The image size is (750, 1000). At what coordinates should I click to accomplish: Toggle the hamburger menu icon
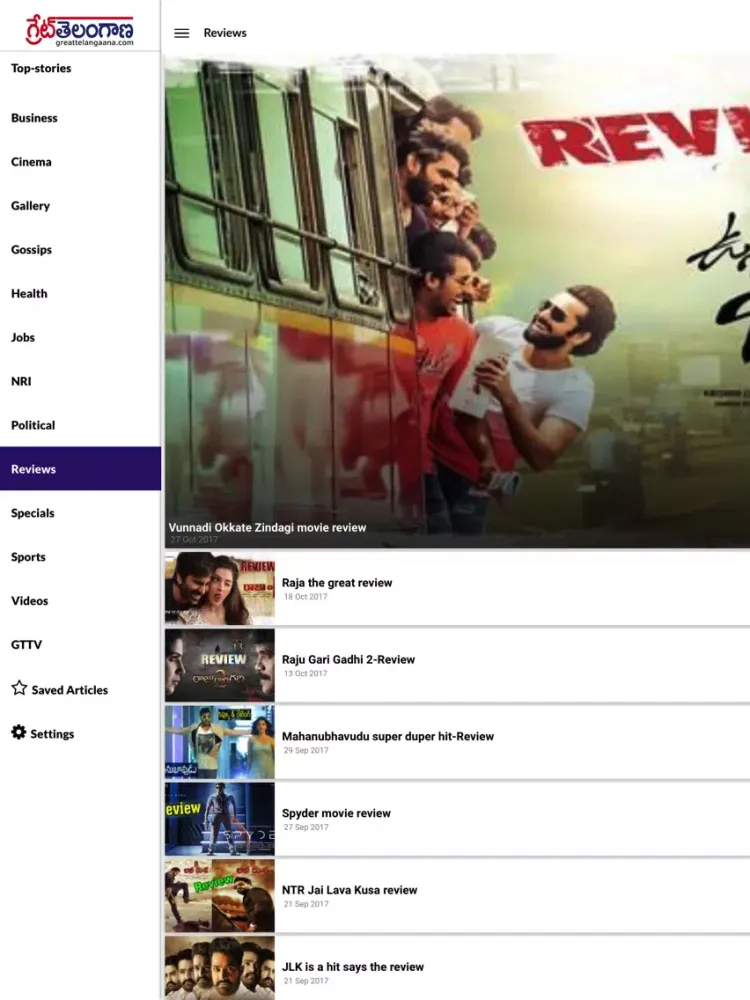point(182,33)
